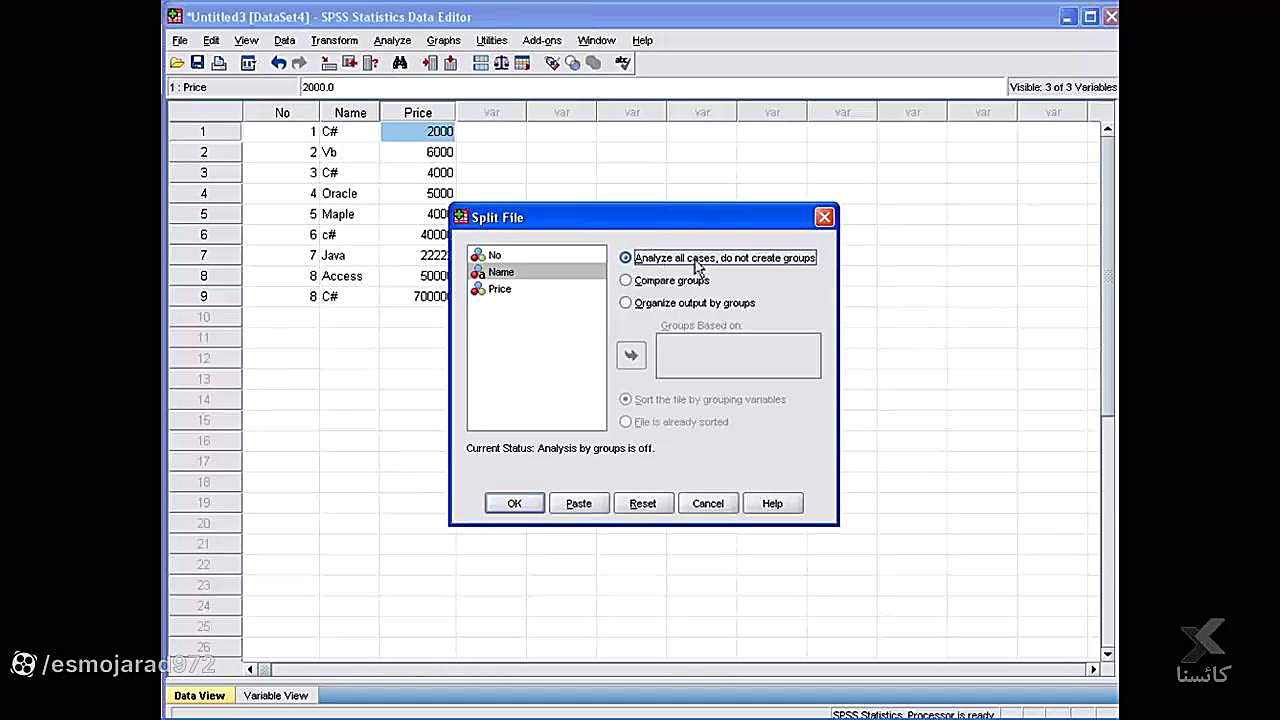The height and width of the screenshot is (720, 1280).
Task: Click the Print toolbar icon
Action: click(219, 63)
